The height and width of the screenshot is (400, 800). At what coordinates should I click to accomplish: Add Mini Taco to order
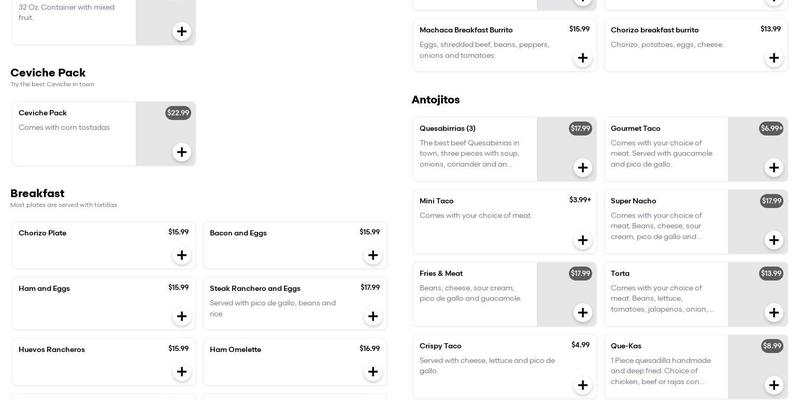click(x=583, y=240)
